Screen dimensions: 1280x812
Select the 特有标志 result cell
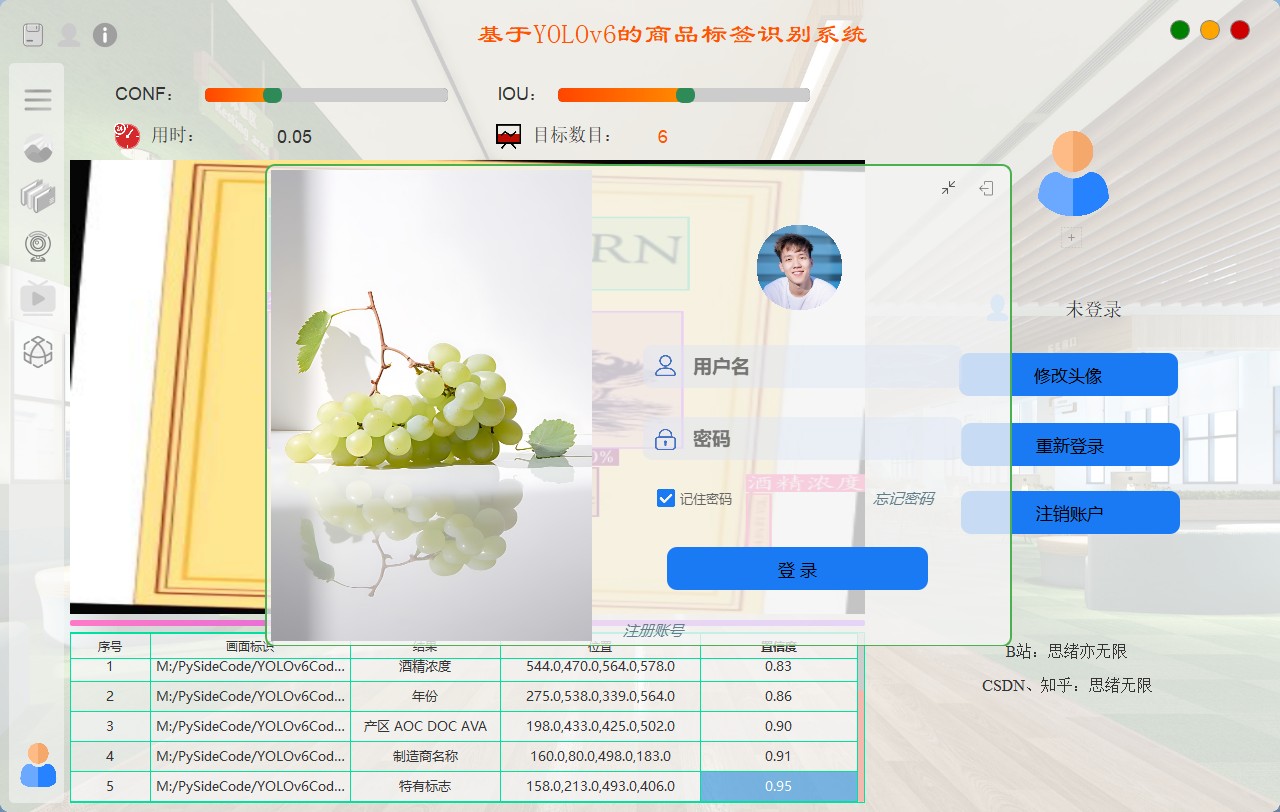[425, 786]
